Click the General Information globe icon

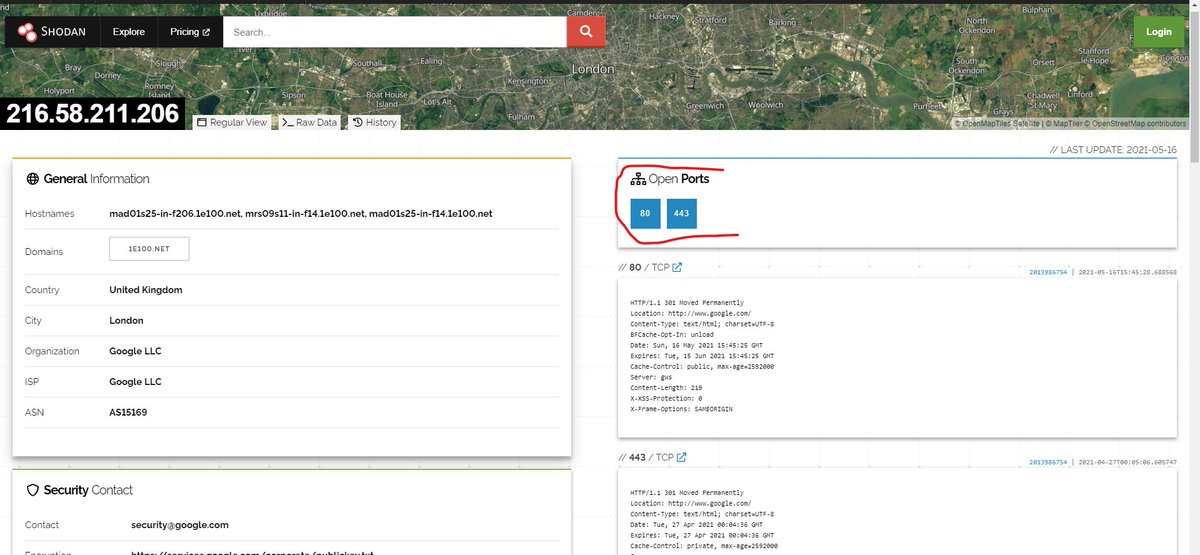(33, 179)
